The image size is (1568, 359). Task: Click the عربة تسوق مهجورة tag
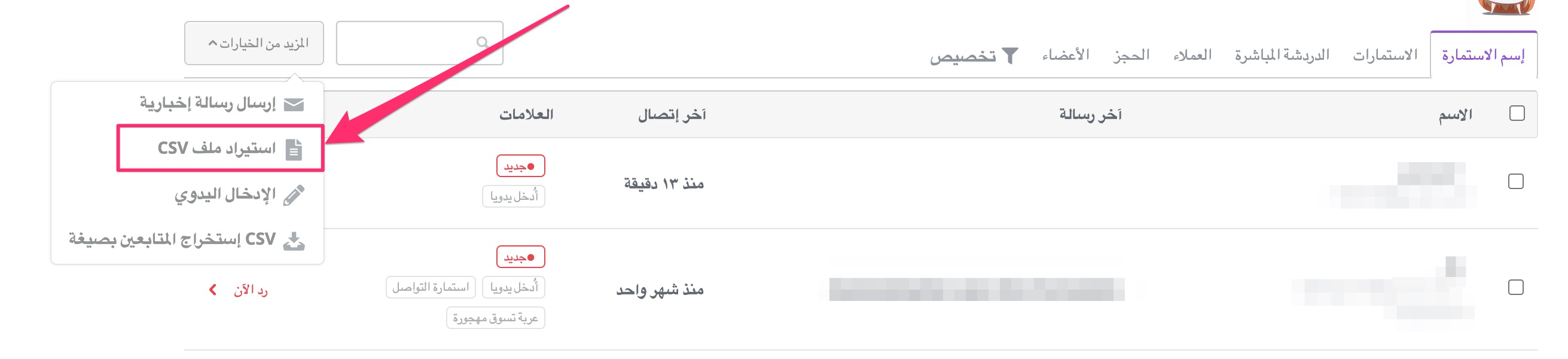pos(496,318)
